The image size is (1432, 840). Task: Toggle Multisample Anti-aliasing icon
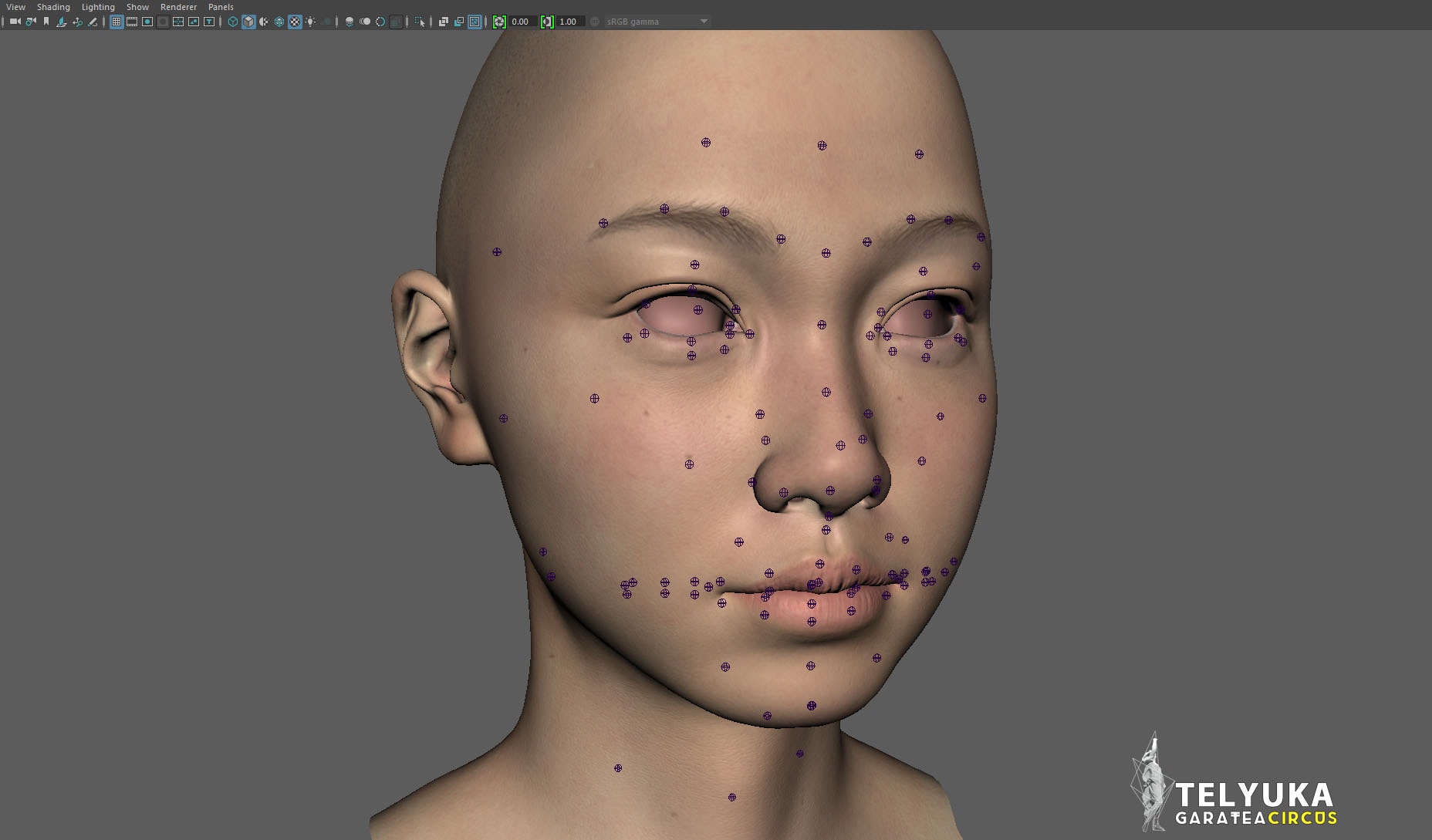point(380,22)
